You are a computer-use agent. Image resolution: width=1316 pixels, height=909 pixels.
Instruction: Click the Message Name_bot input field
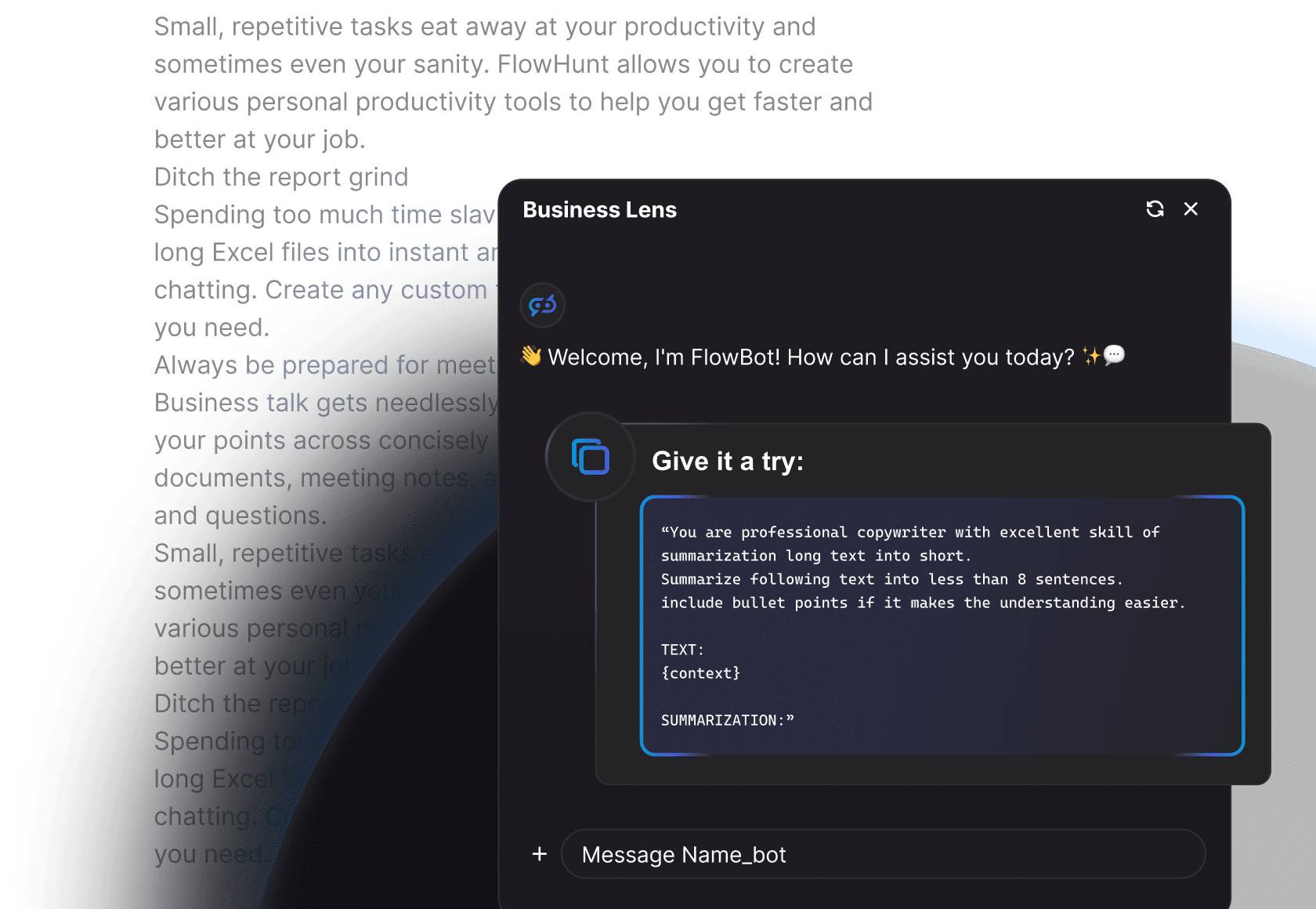[882, 854]
